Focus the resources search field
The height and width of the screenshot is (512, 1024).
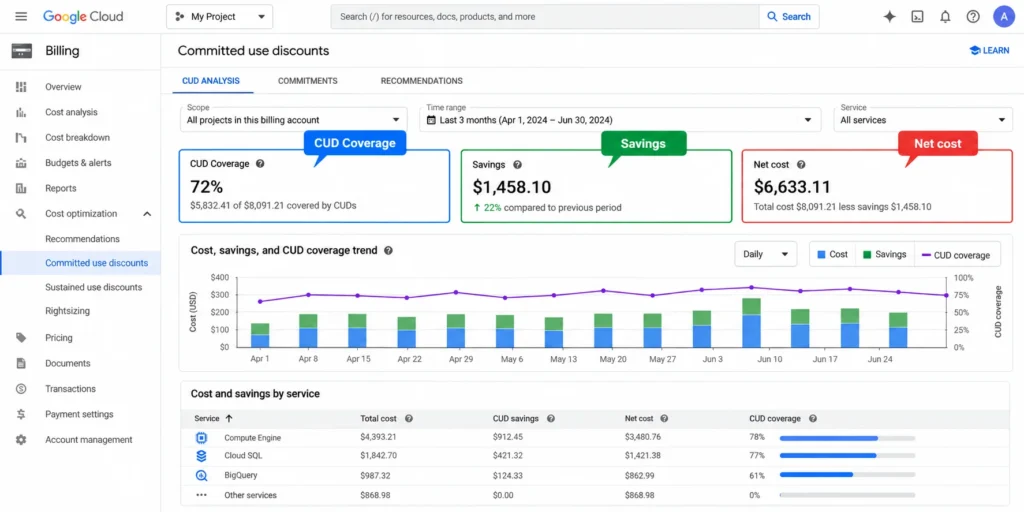[x=545, y=17]
